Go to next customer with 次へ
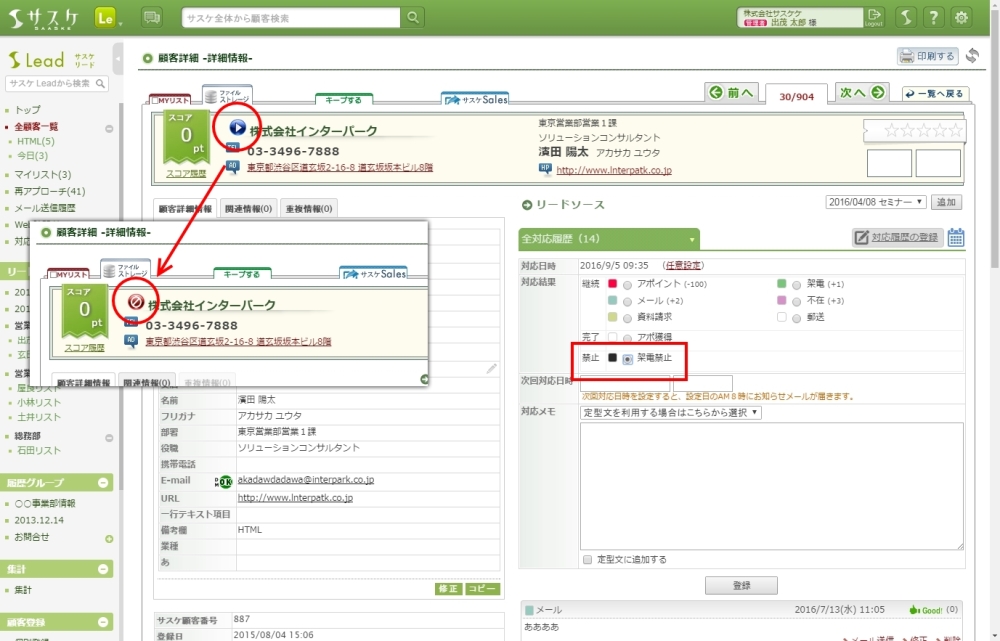 (861, 93)
